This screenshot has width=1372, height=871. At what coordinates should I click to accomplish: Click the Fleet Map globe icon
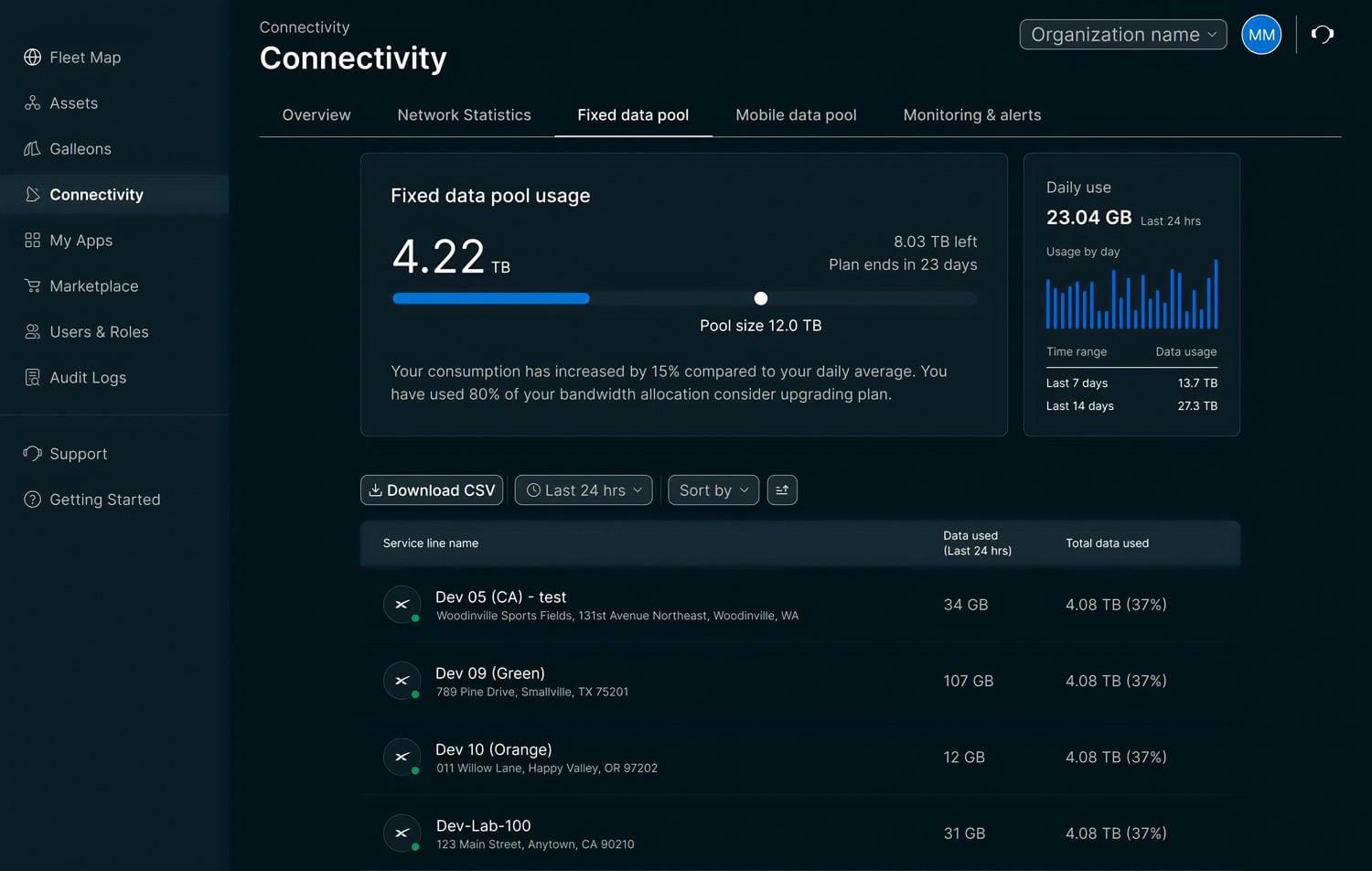point(32,58)
